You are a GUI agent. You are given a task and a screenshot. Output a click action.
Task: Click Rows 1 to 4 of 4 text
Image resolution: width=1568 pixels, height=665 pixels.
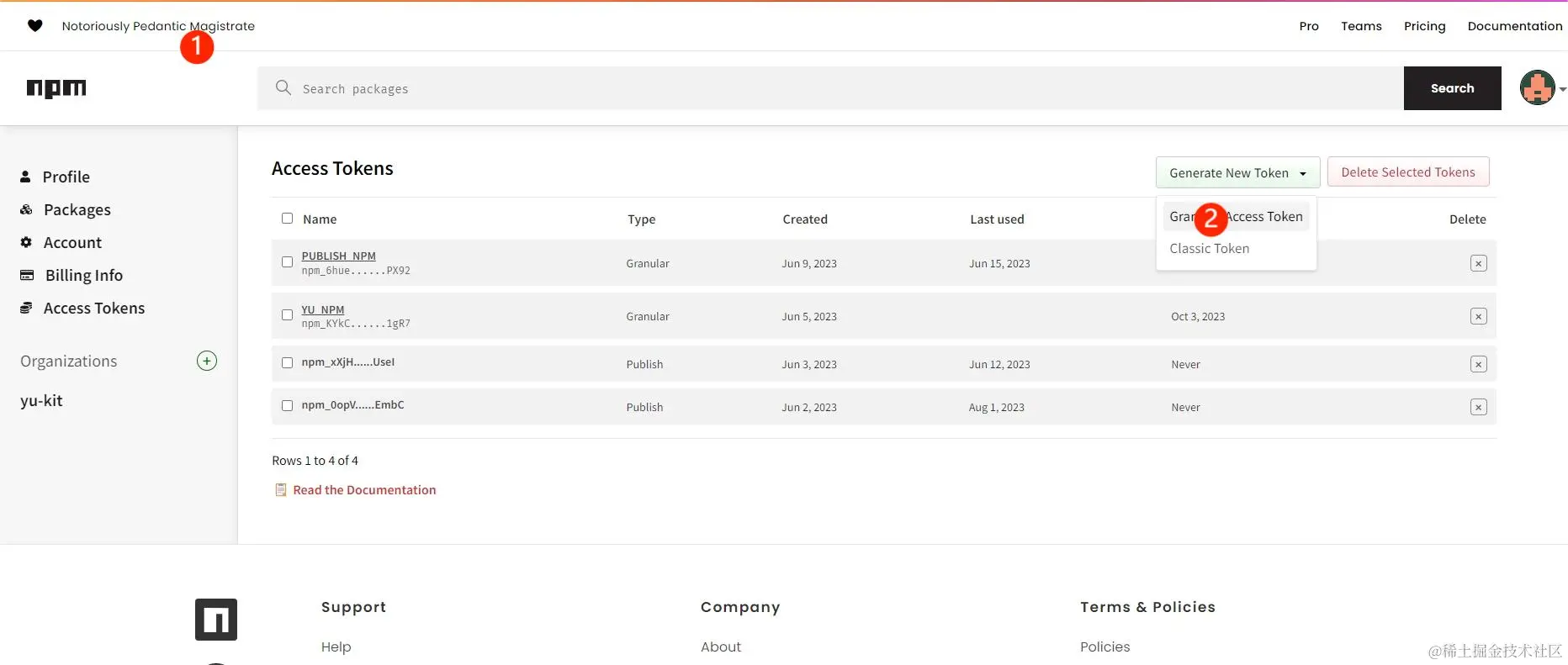(315, 460)
